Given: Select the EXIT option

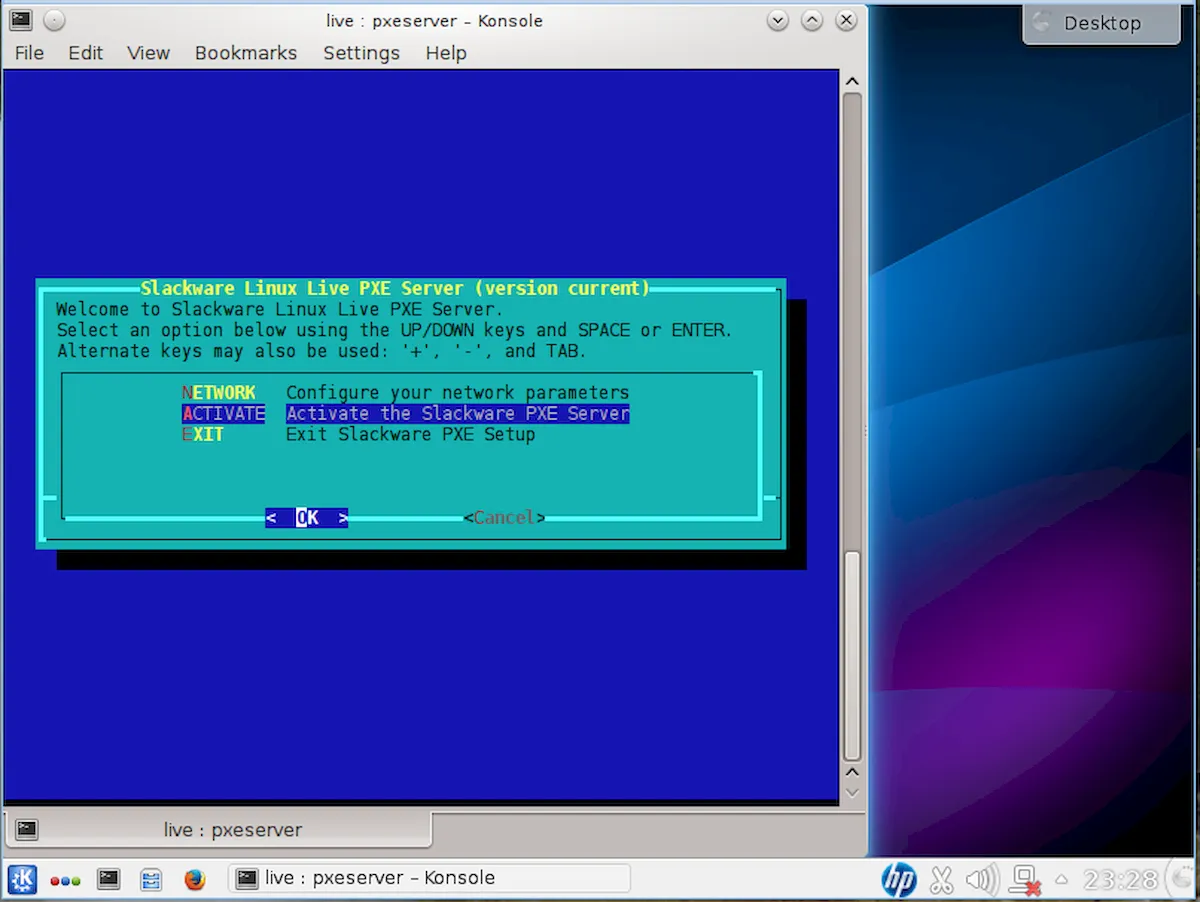Looking at the screenshot, I should point(203,435).
